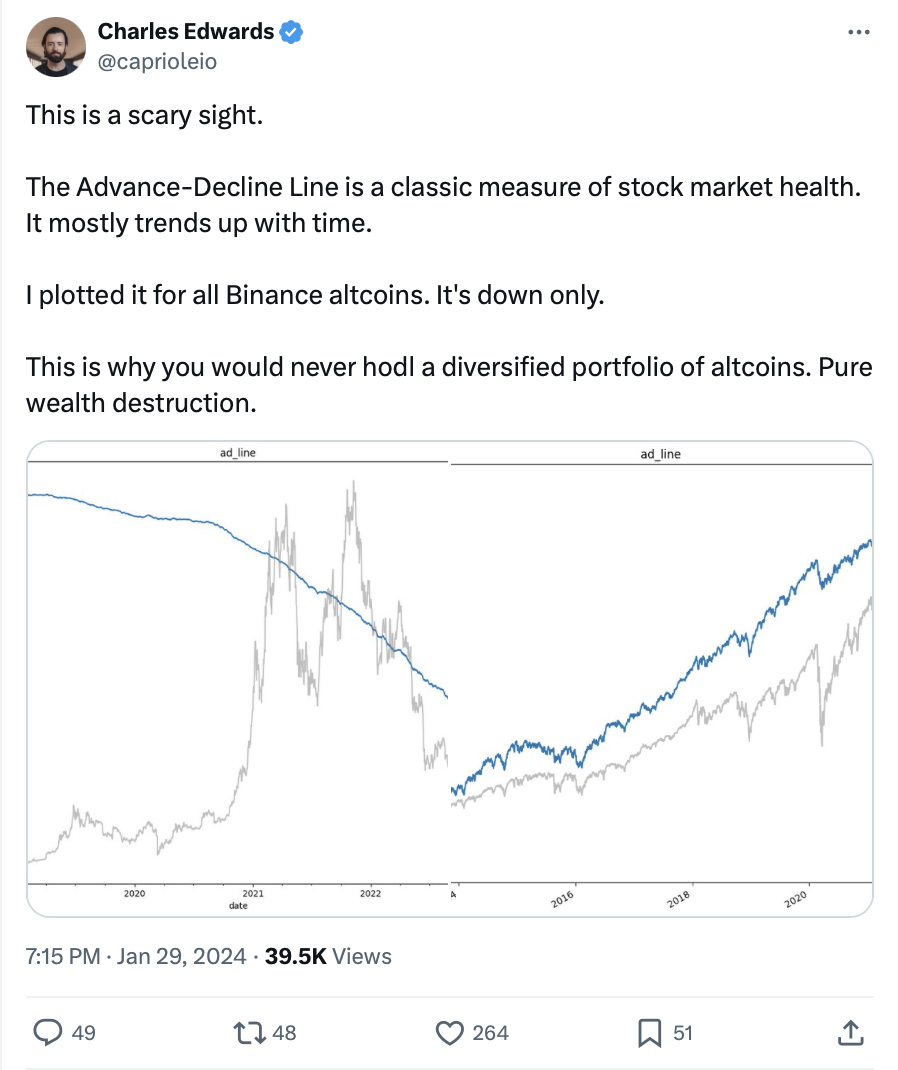The width and height of the screenshot is (898, 1070).
Task: Bookmark the tweet with bookmark icon
Action: pyautogui.click(x=649, y=1033)
